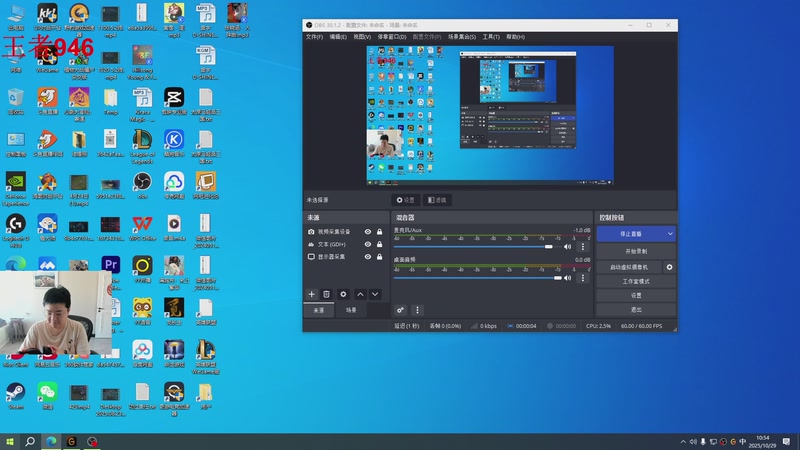Viewport: 800px width, 450px height.
Task: Open the OBS shortcut on the desktop
Action: click(x=142, y=185)
